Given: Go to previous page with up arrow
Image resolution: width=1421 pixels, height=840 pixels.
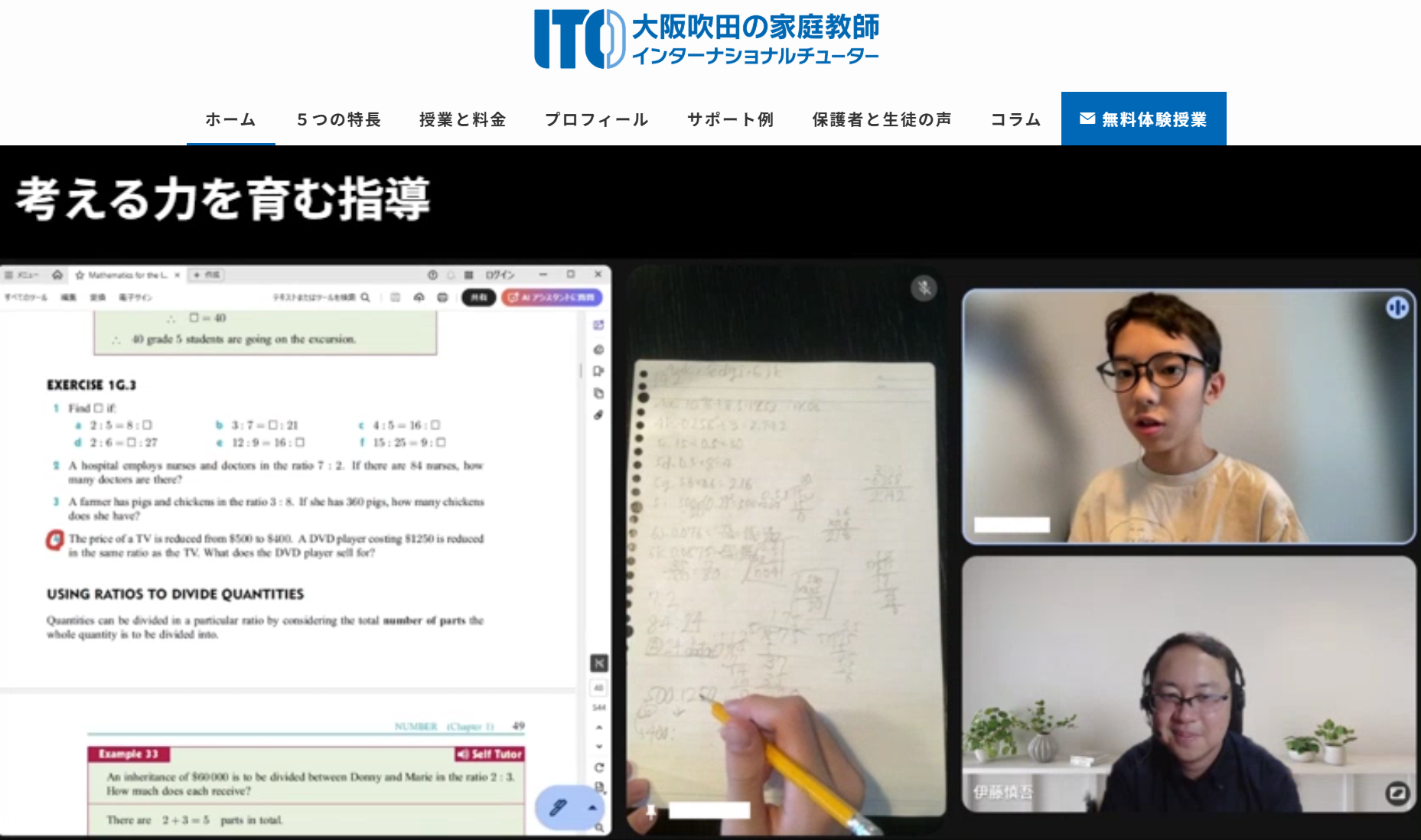Looking at the screenshot, I should (x=599, y=728).
